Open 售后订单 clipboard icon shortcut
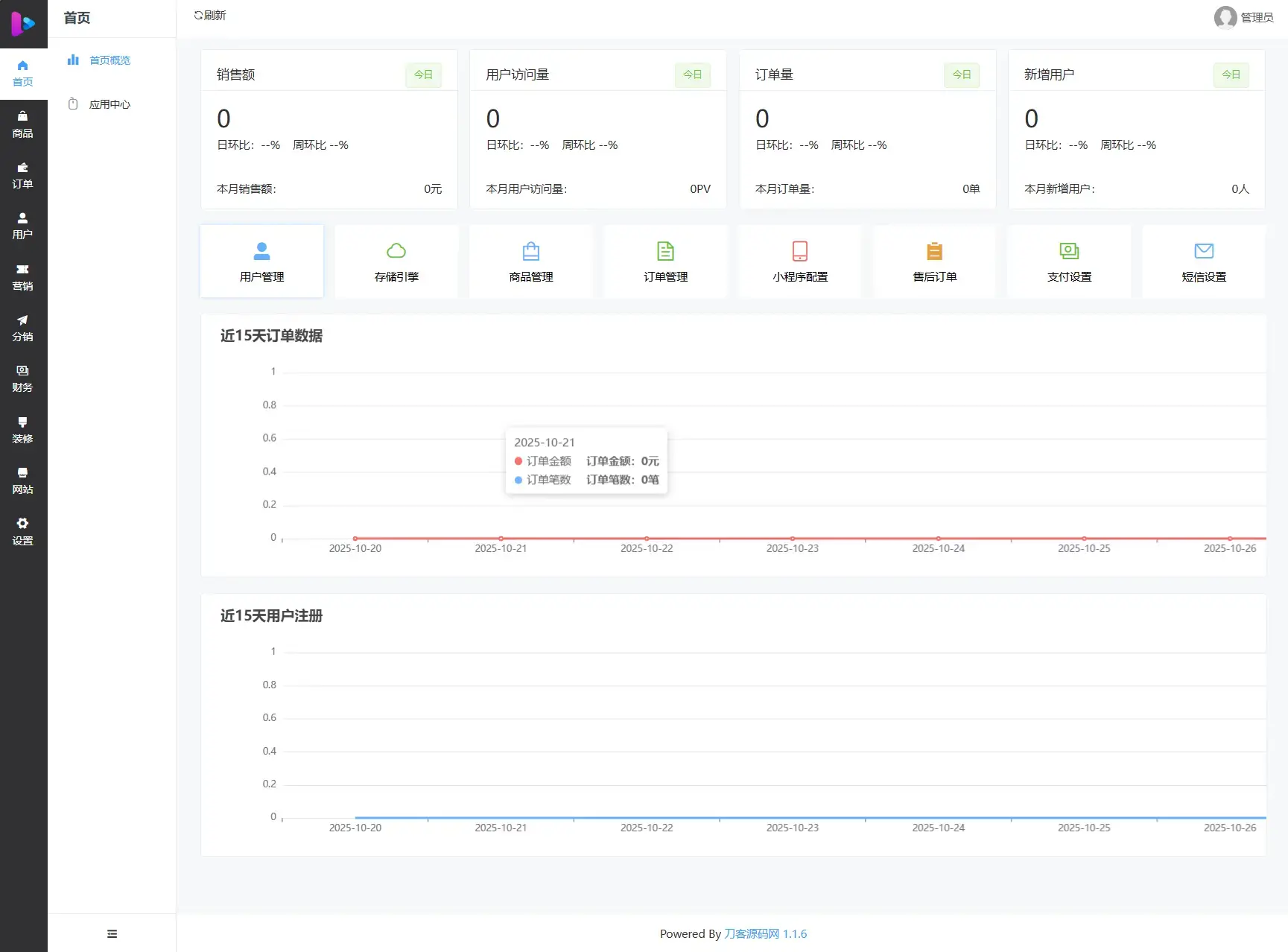 click(934, 261)
